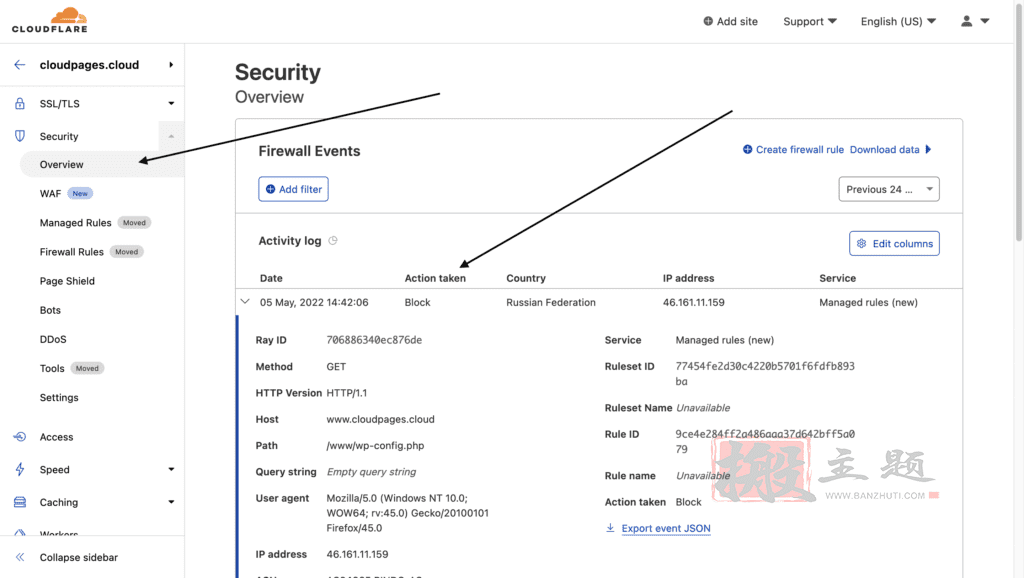Image resolution: width=1024 pixels, height=578 pixels.
Task: Expand the SSL/TLS menu section
Action: pos(171,103)
